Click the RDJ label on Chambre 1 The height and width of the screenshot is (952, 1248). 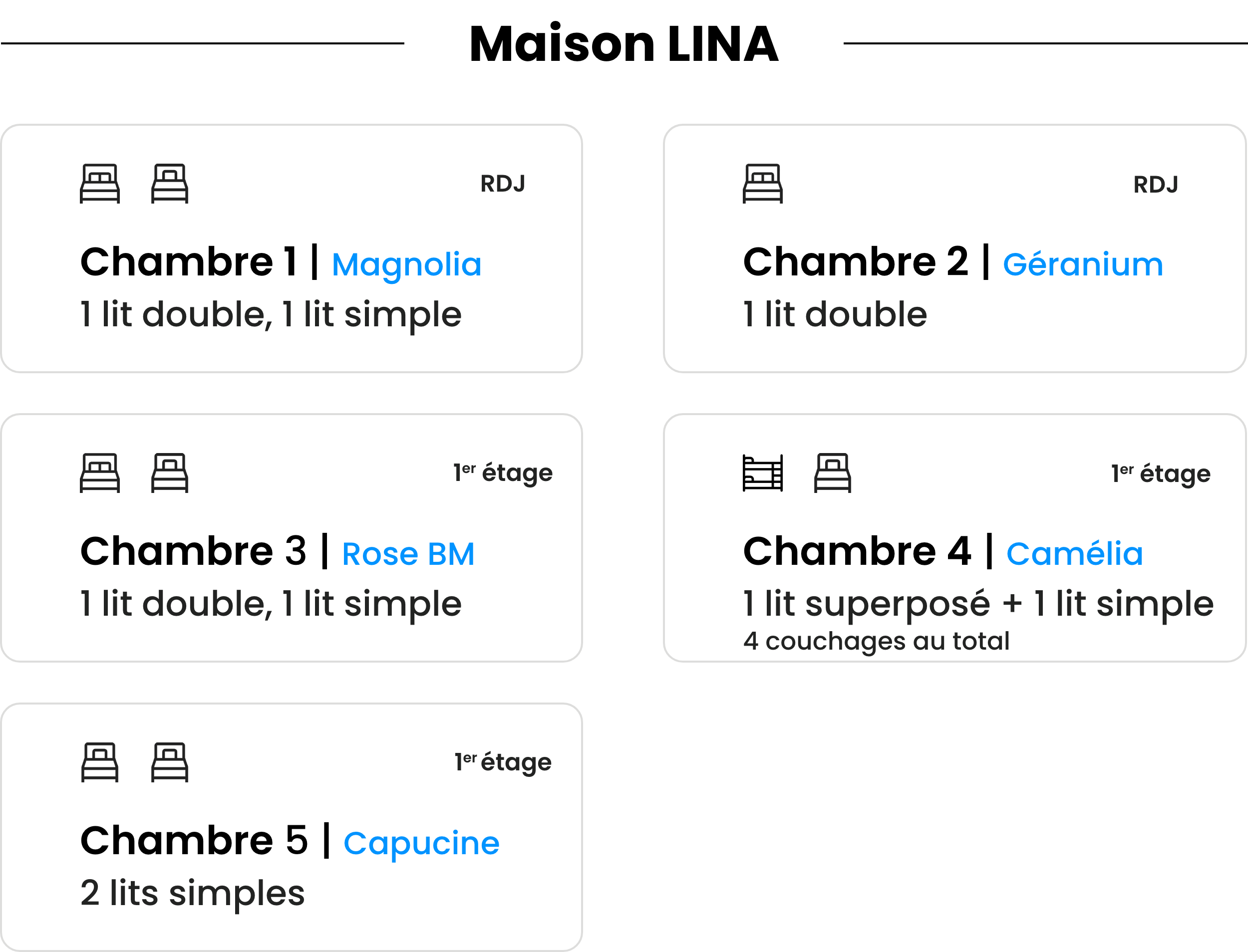point(503,184)
